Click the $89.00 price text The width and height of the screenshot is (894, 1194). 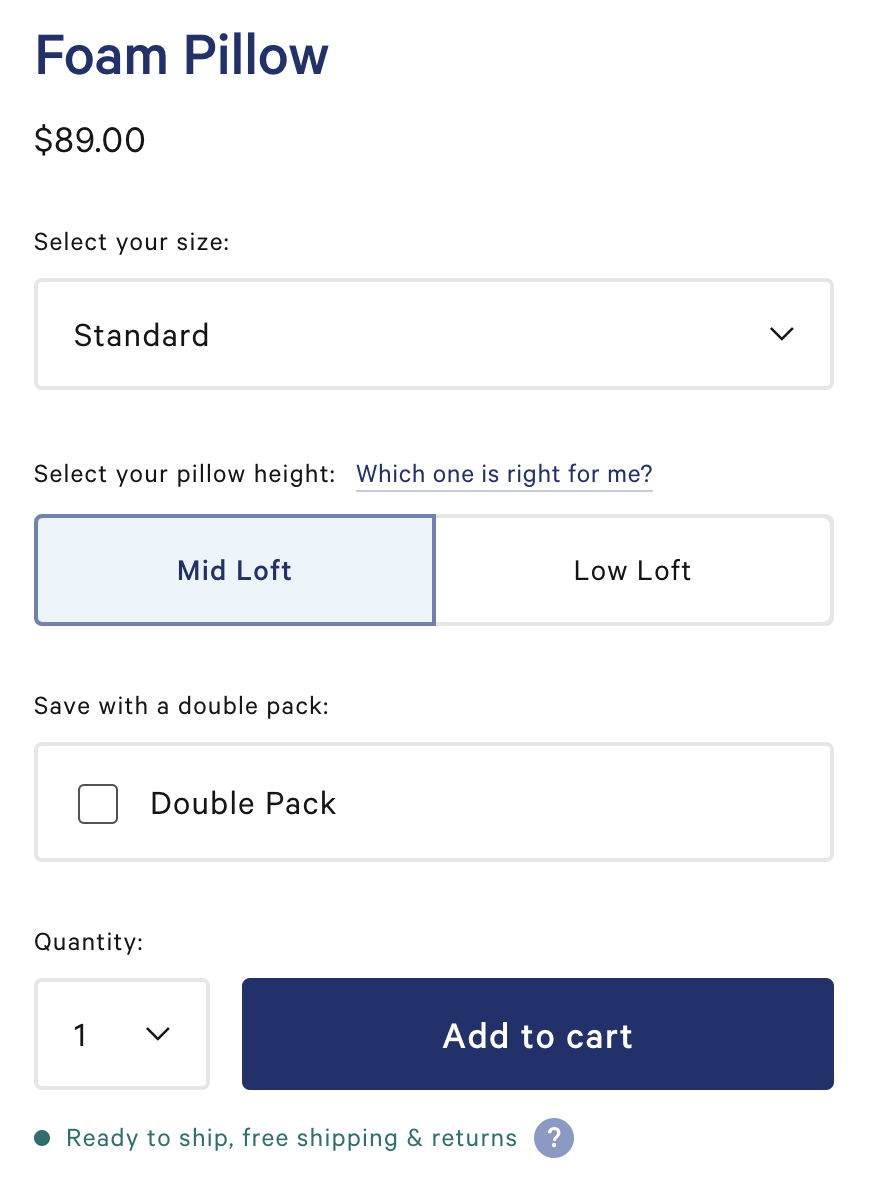pyautogui.click(x=90, y=140)
